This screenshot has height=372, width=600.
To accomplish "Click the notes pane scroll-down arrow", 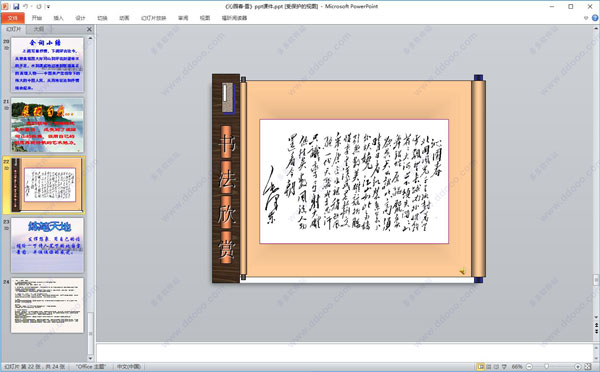I will [x=596, y=358].
